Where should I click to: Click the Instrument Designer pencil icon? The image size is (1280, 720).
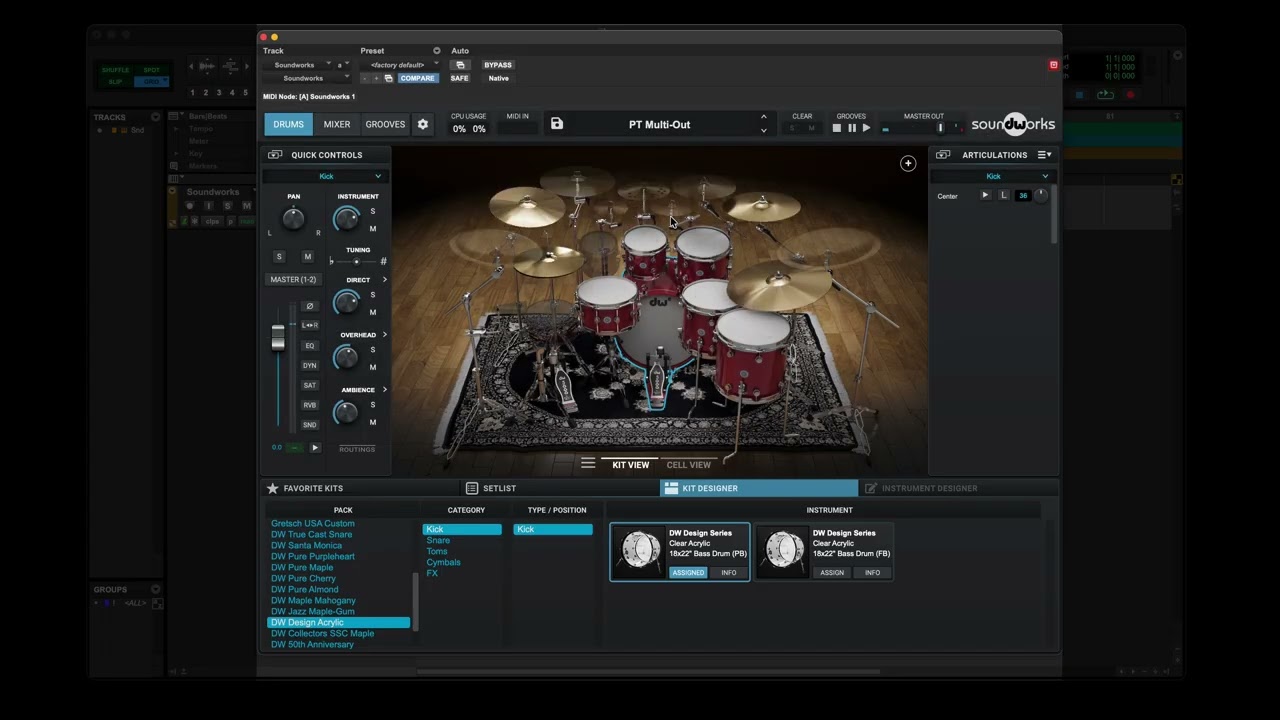pyautogui.click(x=871, y=488)
